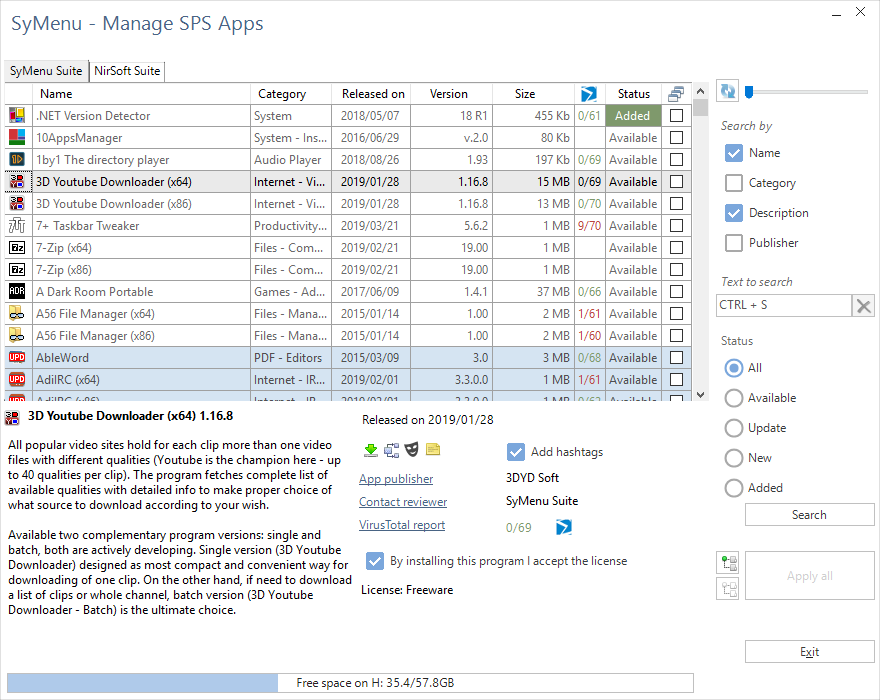Viewport: 880px width, 700px height.
Task: Click the 7-Zip (x86) app icon
Action: [17, 269]
